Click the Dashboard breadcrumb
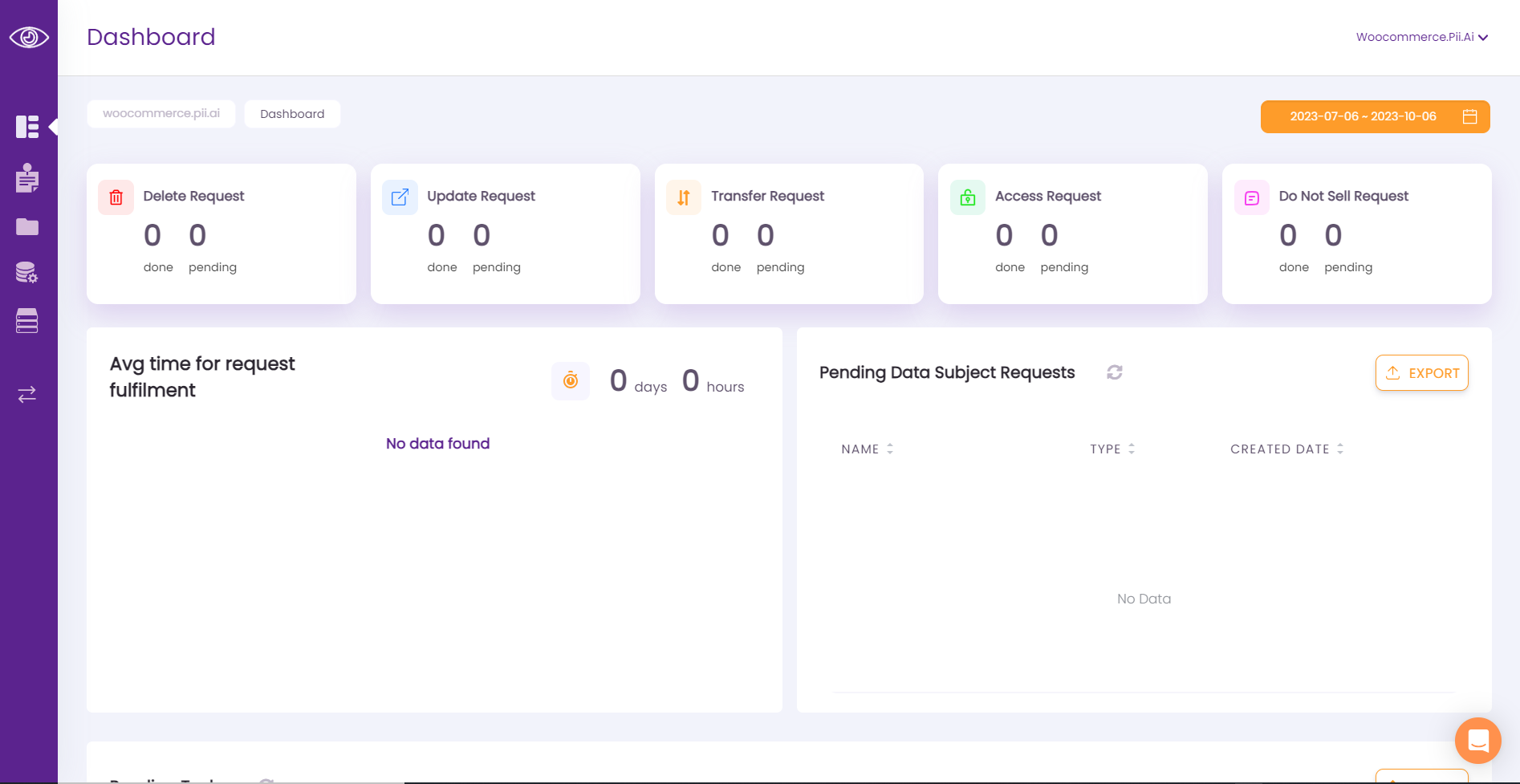 tap(292, 114)
